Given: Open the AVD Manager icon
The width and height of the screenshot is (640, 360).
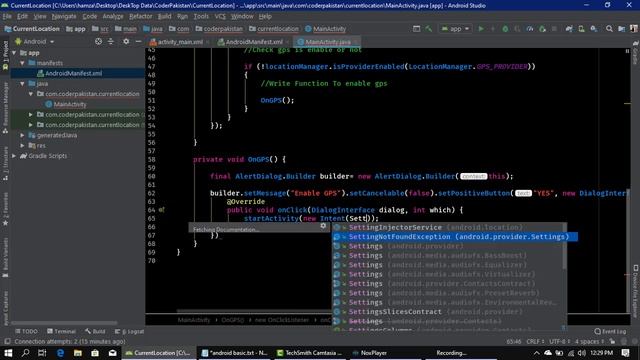Looking at the screenshot, I should tap(581, 29).
